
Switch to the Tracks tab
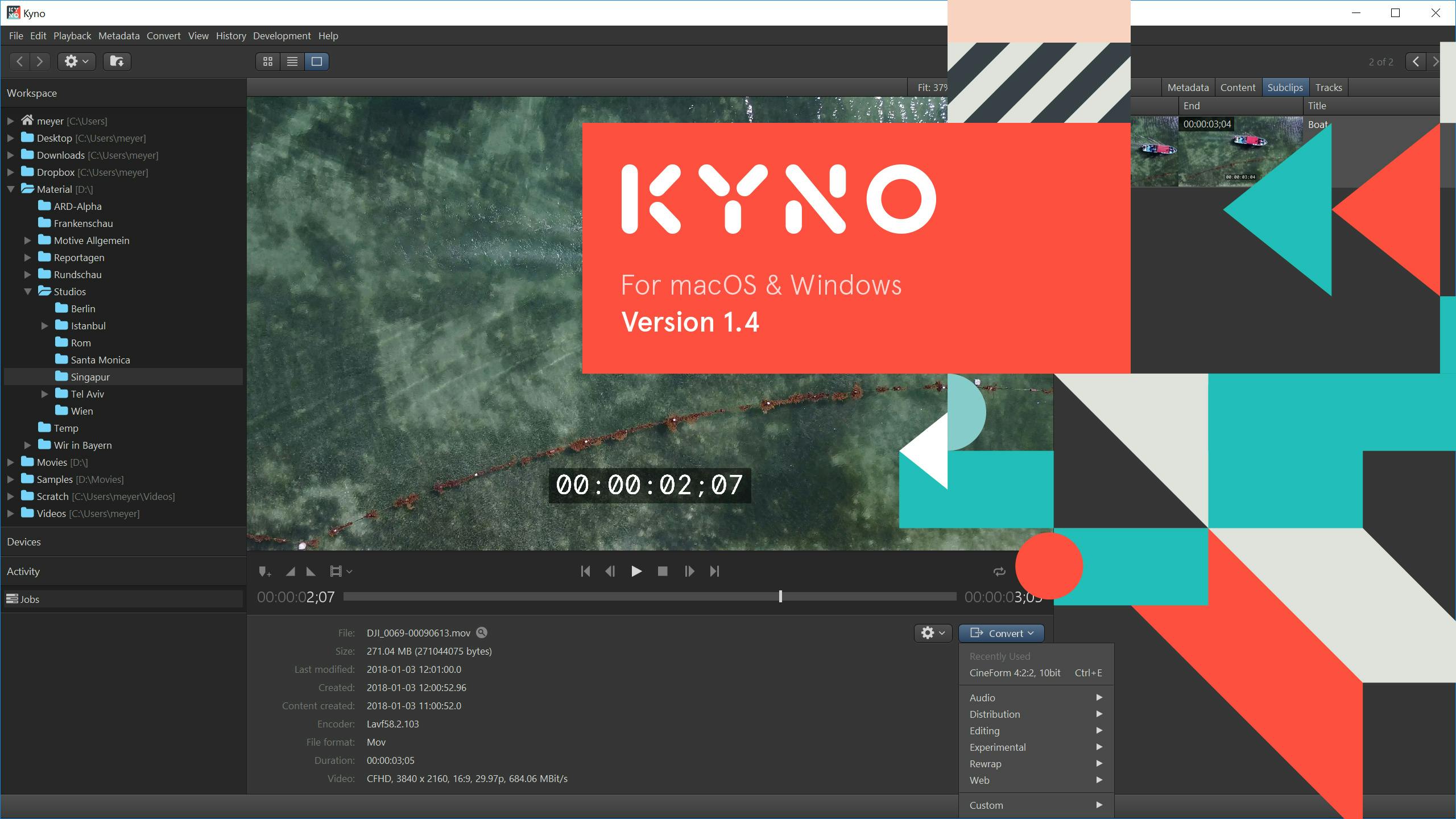(x=1329, y=88)
